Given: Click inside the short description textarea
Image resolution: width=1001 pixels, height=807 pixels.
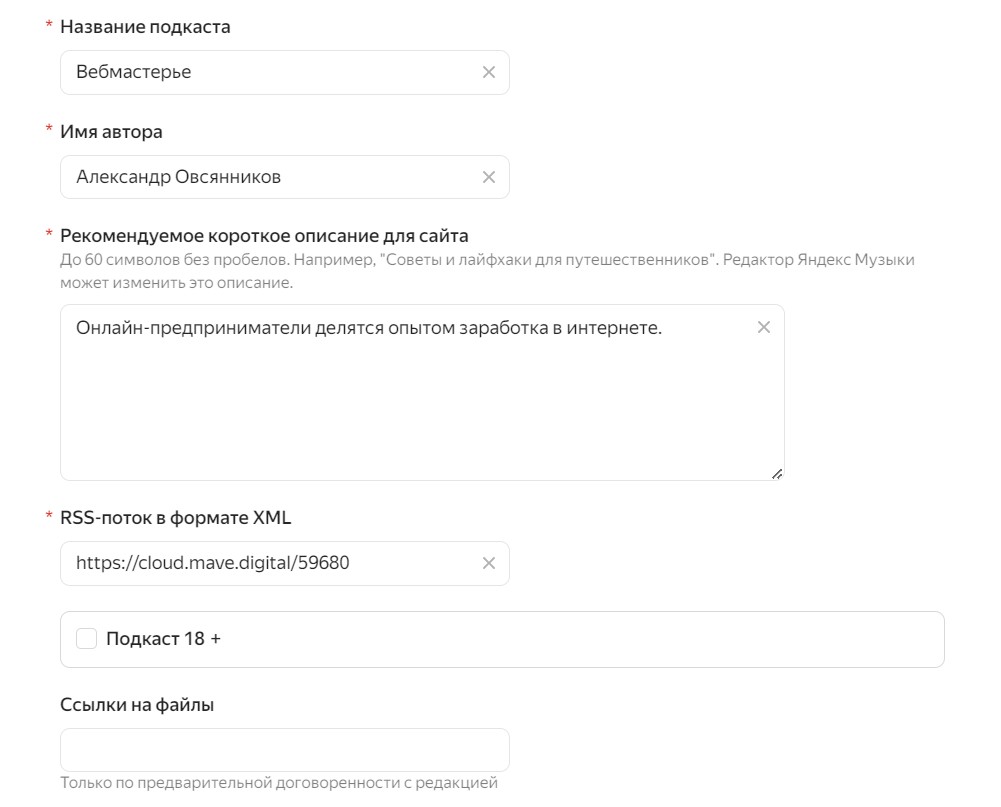Looking at the screenshot, I should (x=420, y=410).
